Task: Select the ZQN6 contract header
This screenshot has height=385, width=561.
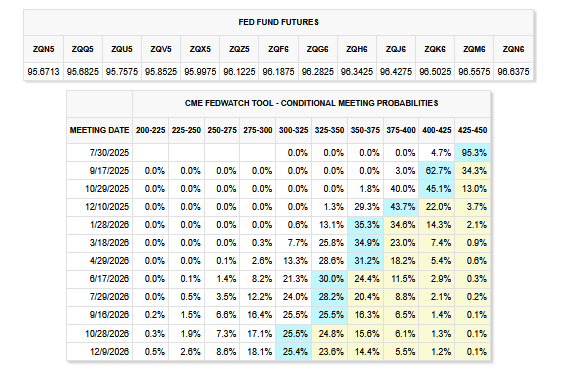Action: (513, 49)
